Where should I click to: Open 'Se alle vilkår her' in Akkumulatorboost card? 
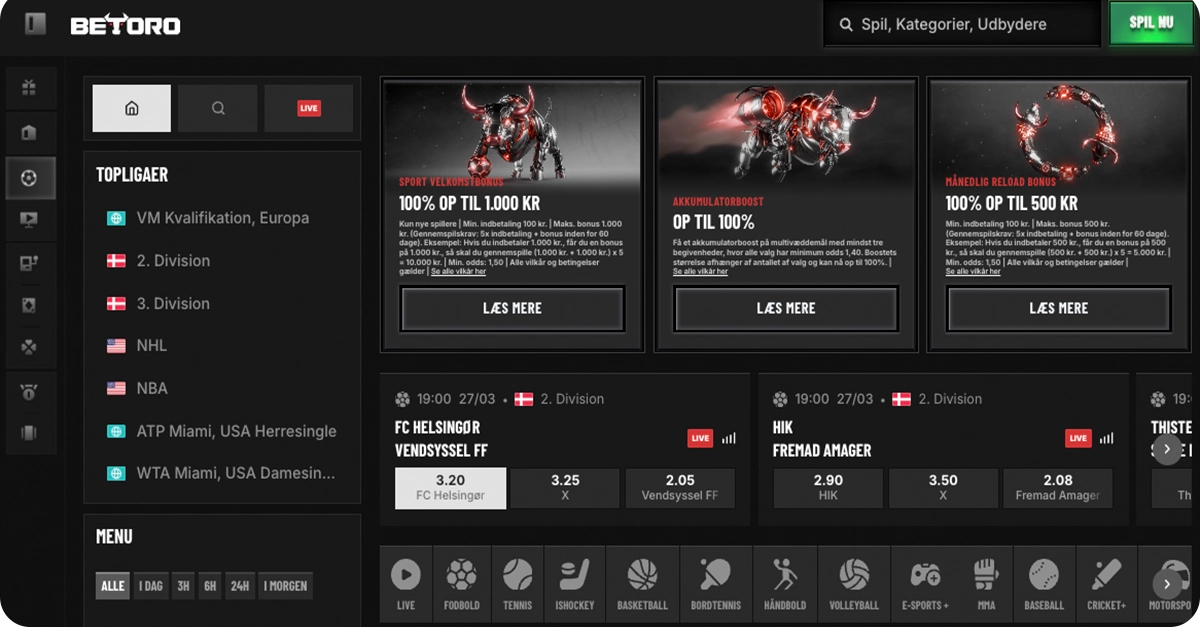pyautogui.click(x=700, y=272)
